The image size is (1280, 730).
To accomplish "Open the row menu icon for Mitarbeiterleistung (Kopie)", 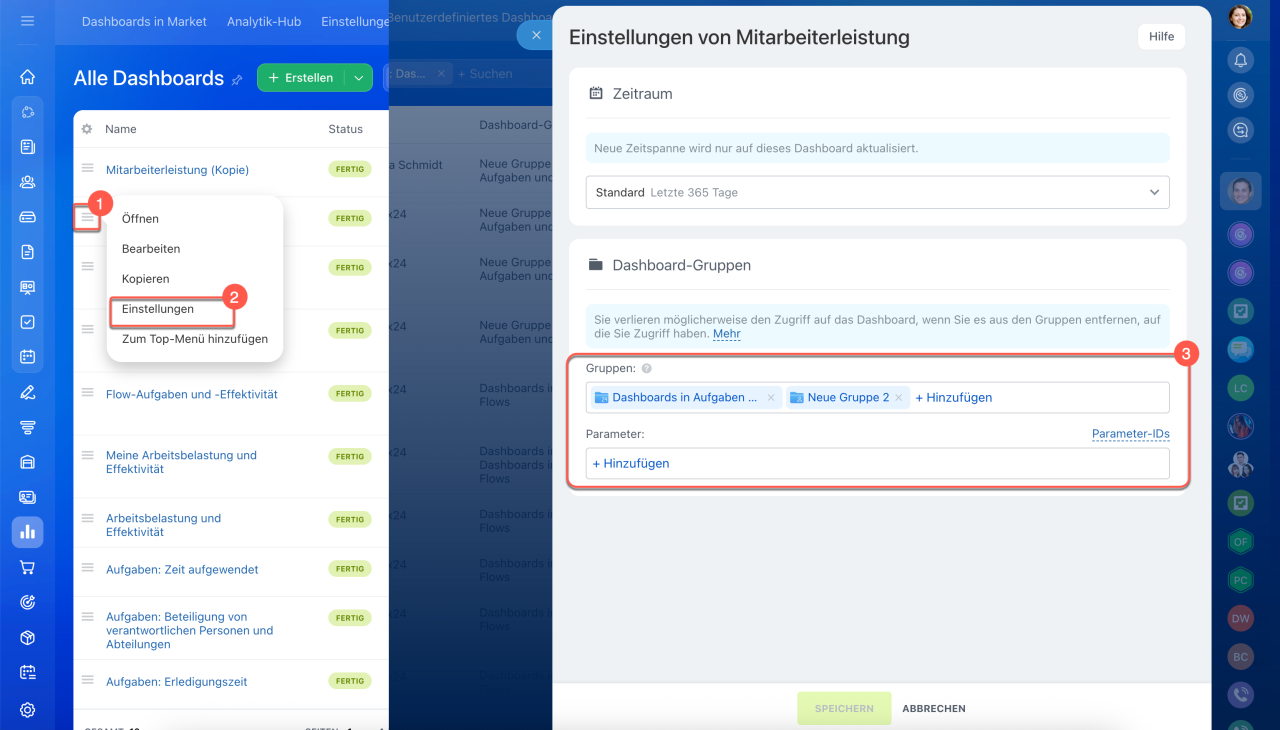I will [88, 168].
